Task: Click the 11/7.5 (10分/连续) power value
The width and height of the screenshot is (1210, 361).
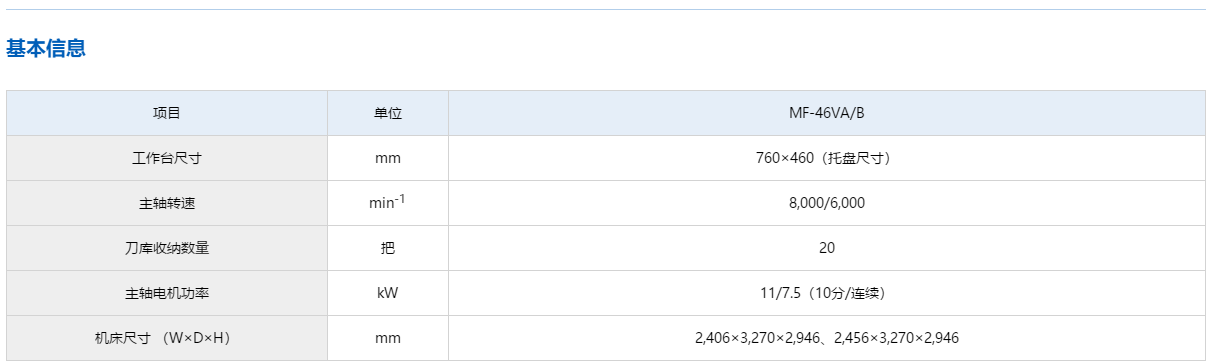Action: point(827,293)
